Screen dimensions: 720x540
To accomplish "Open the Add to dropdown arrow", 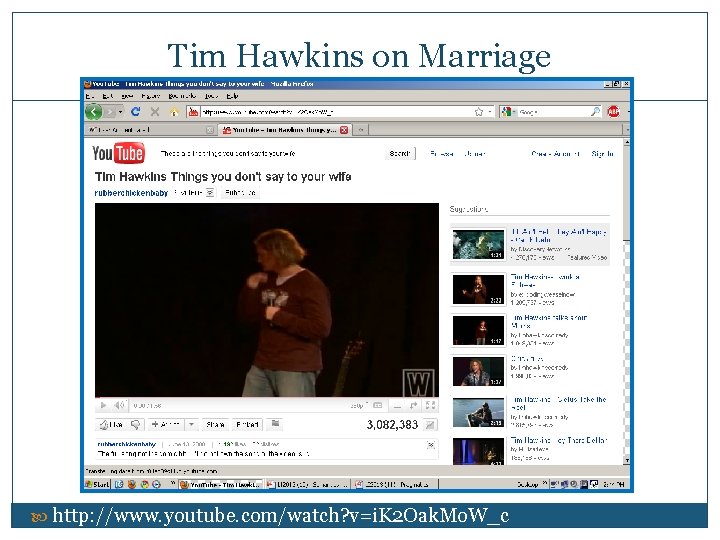I will [x=191, y=425].
